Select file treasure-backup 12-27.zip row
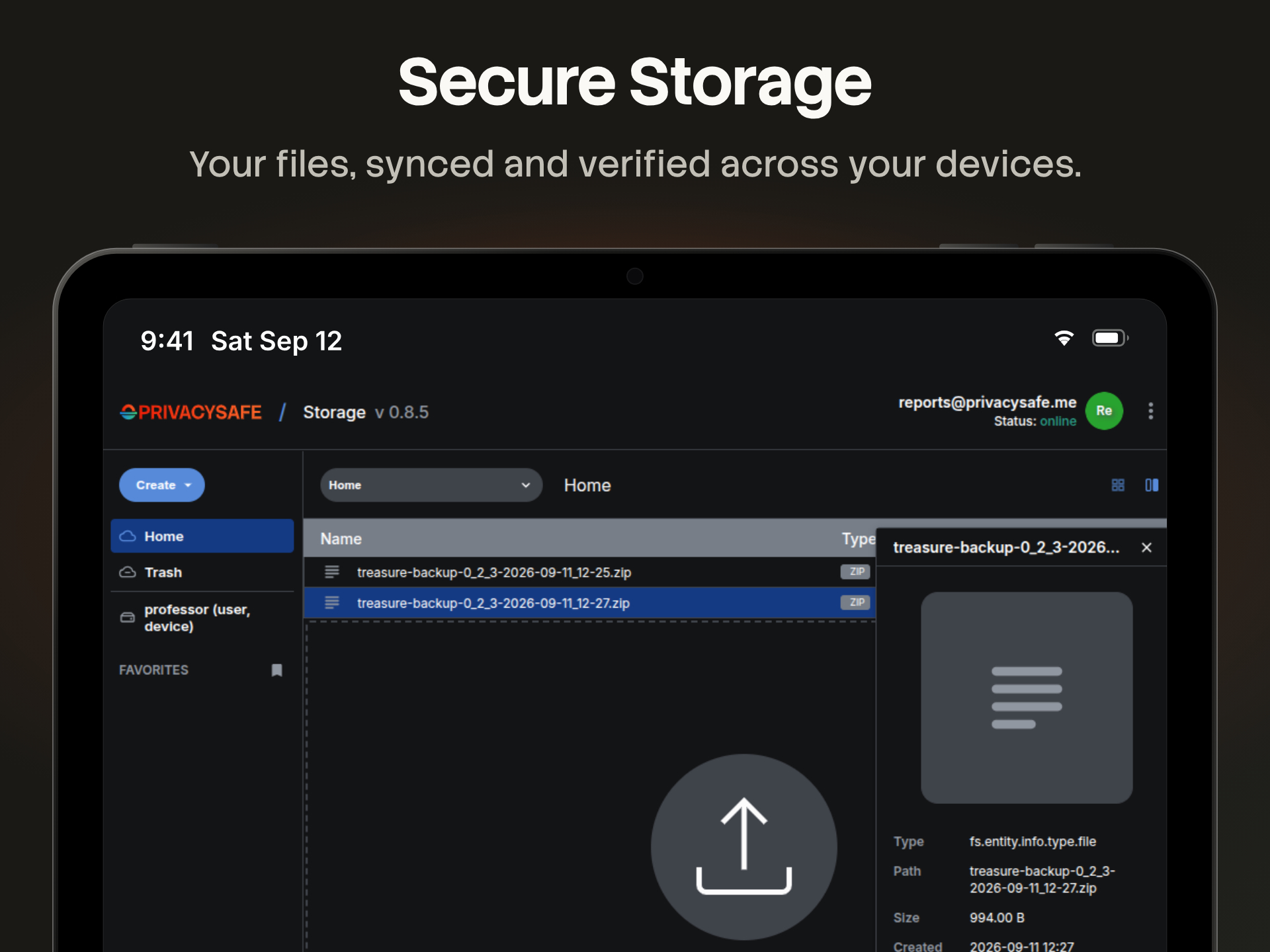Image resolution: width=1270 pixels, height=952 pixels. tap(589, 602)
